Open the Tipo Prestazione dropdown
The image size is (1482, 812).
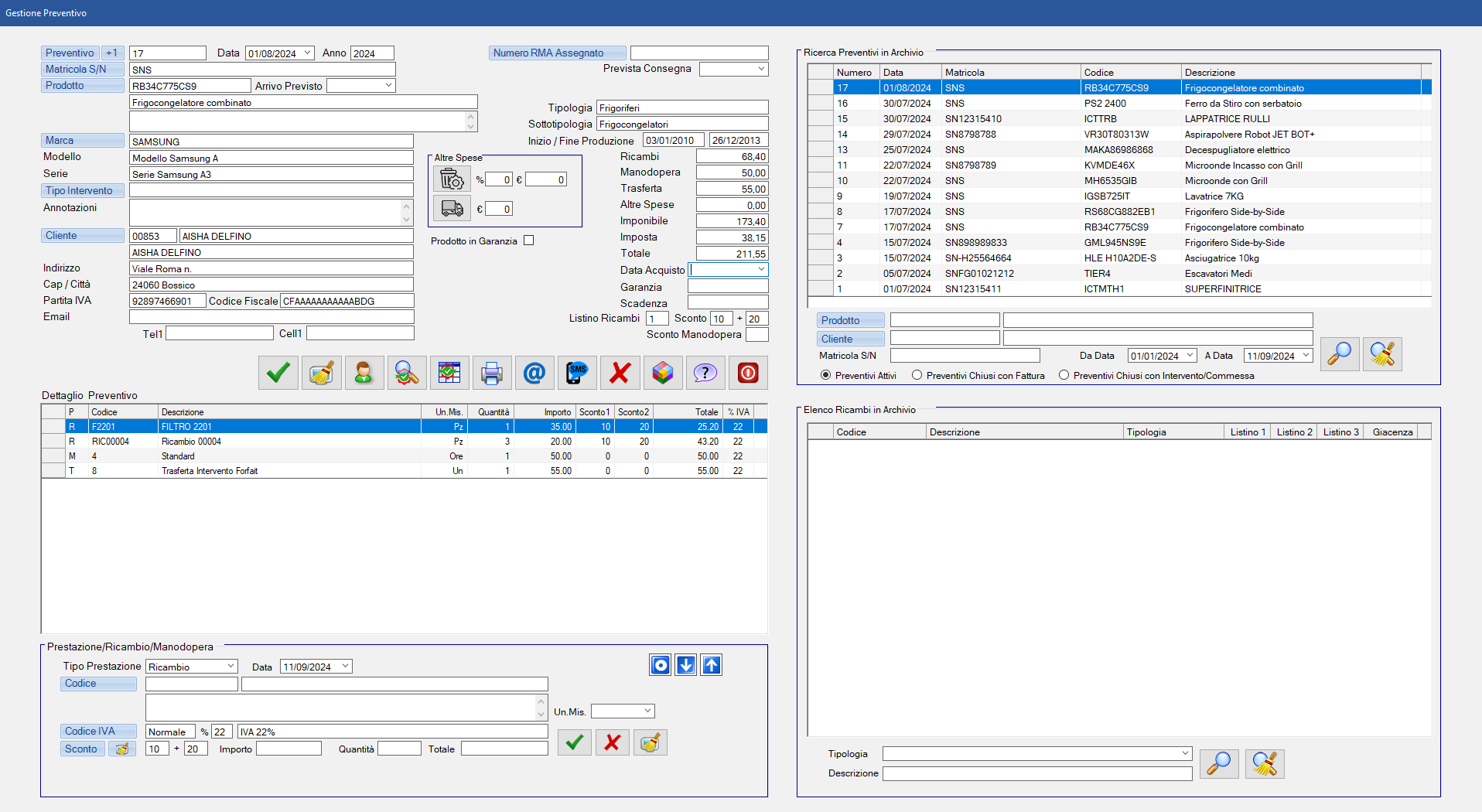230,667
